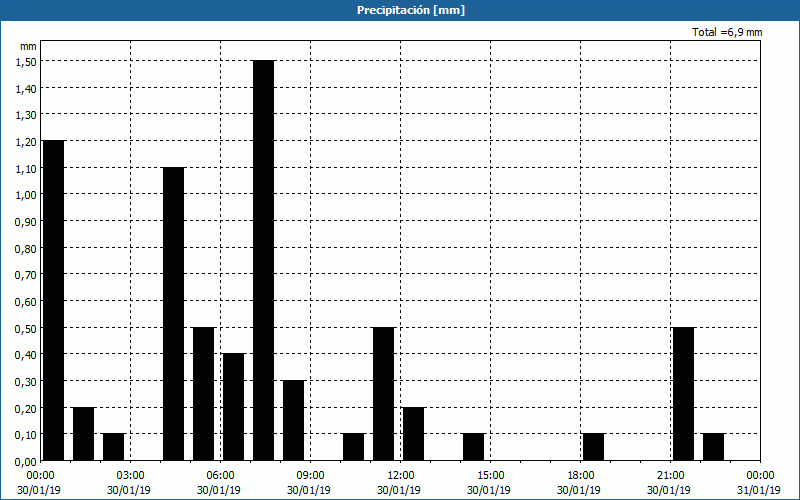Viewport: 800px width, 500px height.
Task: Click the '1,30' y-axis value
Action: click(26, 115)
